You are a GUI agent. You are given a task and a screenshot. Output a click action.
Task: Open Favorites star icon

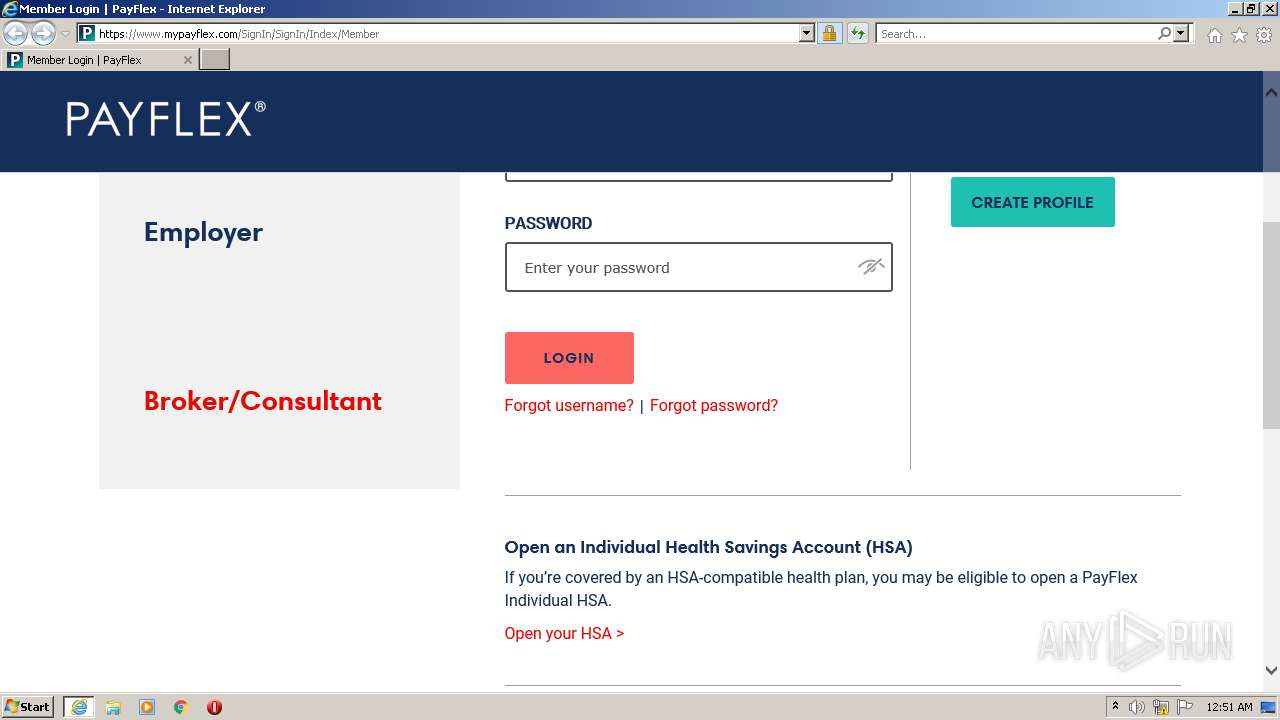click(x=1239, y=35)
